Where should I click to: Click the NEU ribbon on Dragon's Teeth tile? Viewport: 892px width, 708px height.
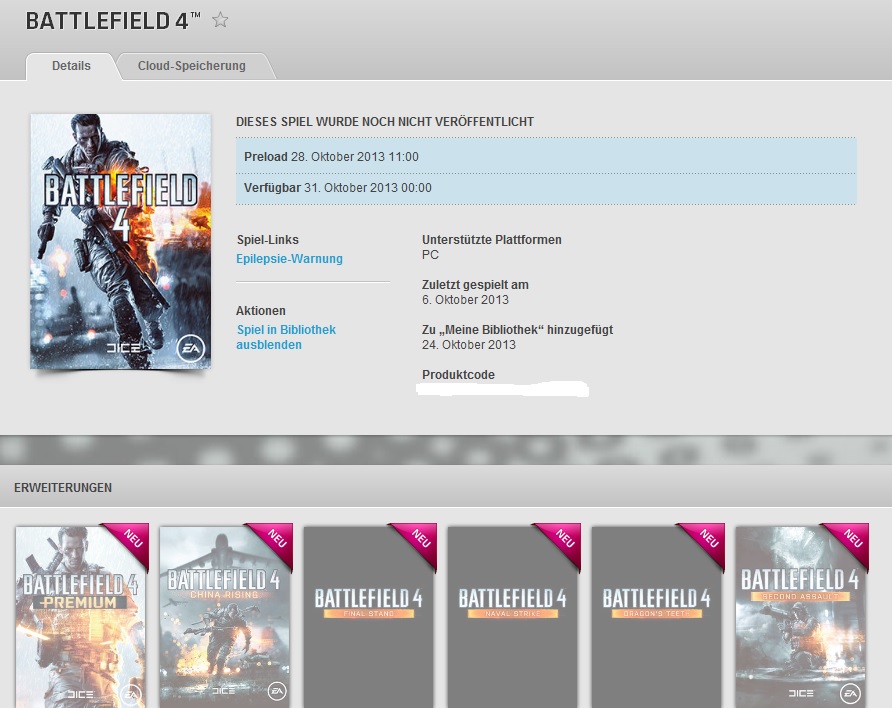(707, 541)
